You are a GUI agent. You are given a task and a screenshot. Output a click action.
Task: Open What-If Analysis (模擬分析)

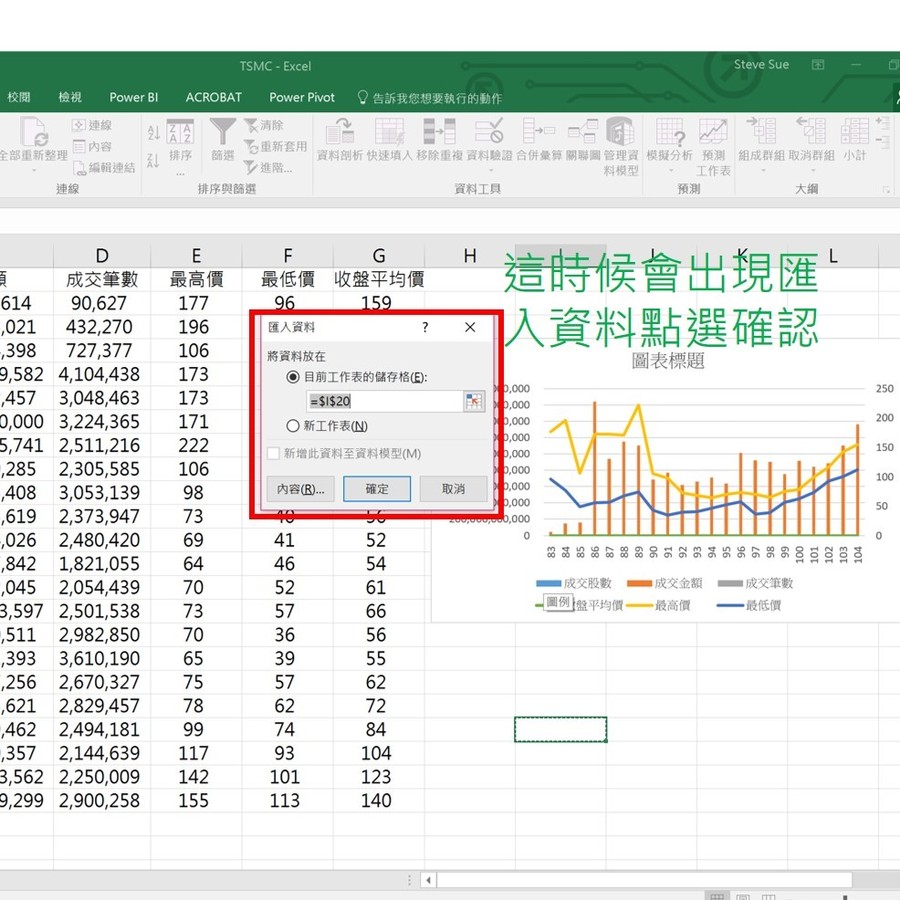[x=670, y=139]
